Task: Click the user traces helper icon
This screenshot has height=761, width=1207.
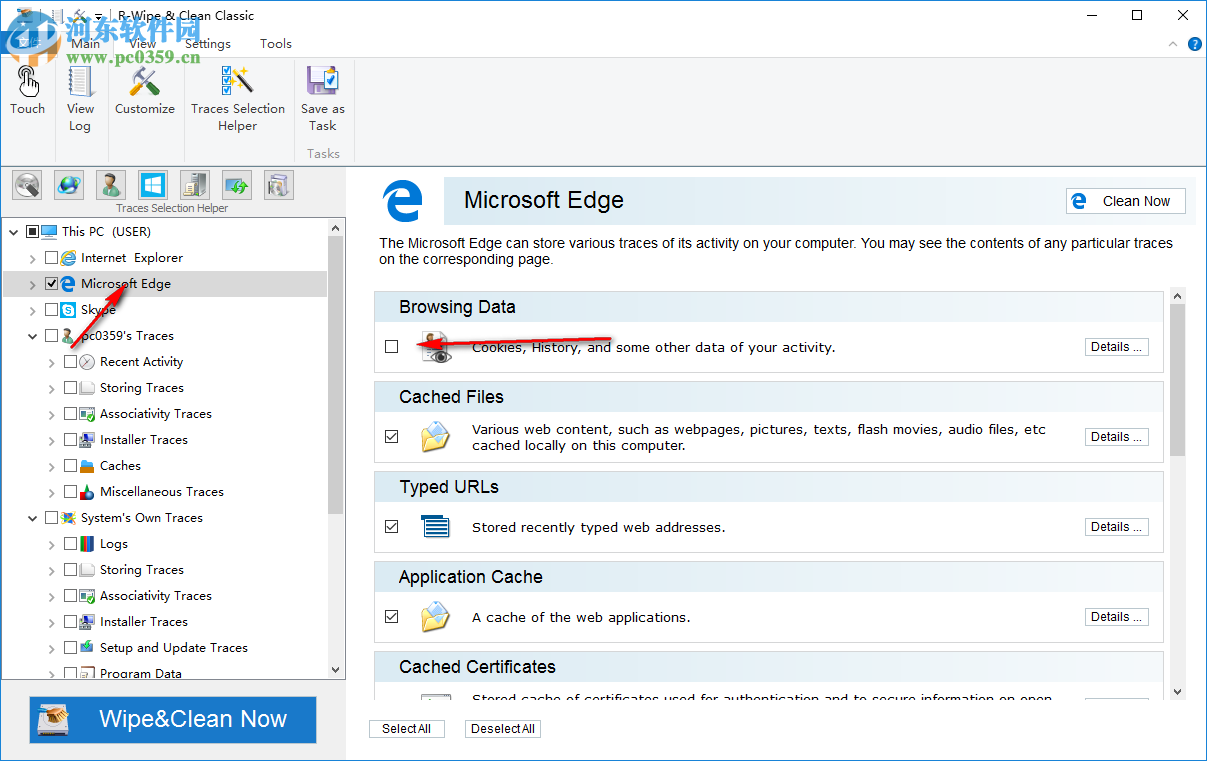Action: pos(110,185)
